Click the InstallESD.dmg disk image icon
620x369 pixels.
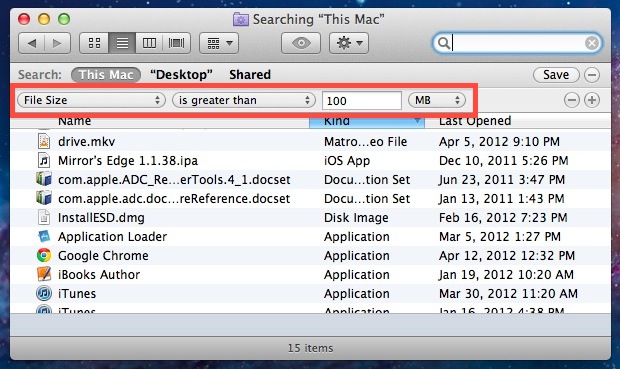(x=44, y=218)
